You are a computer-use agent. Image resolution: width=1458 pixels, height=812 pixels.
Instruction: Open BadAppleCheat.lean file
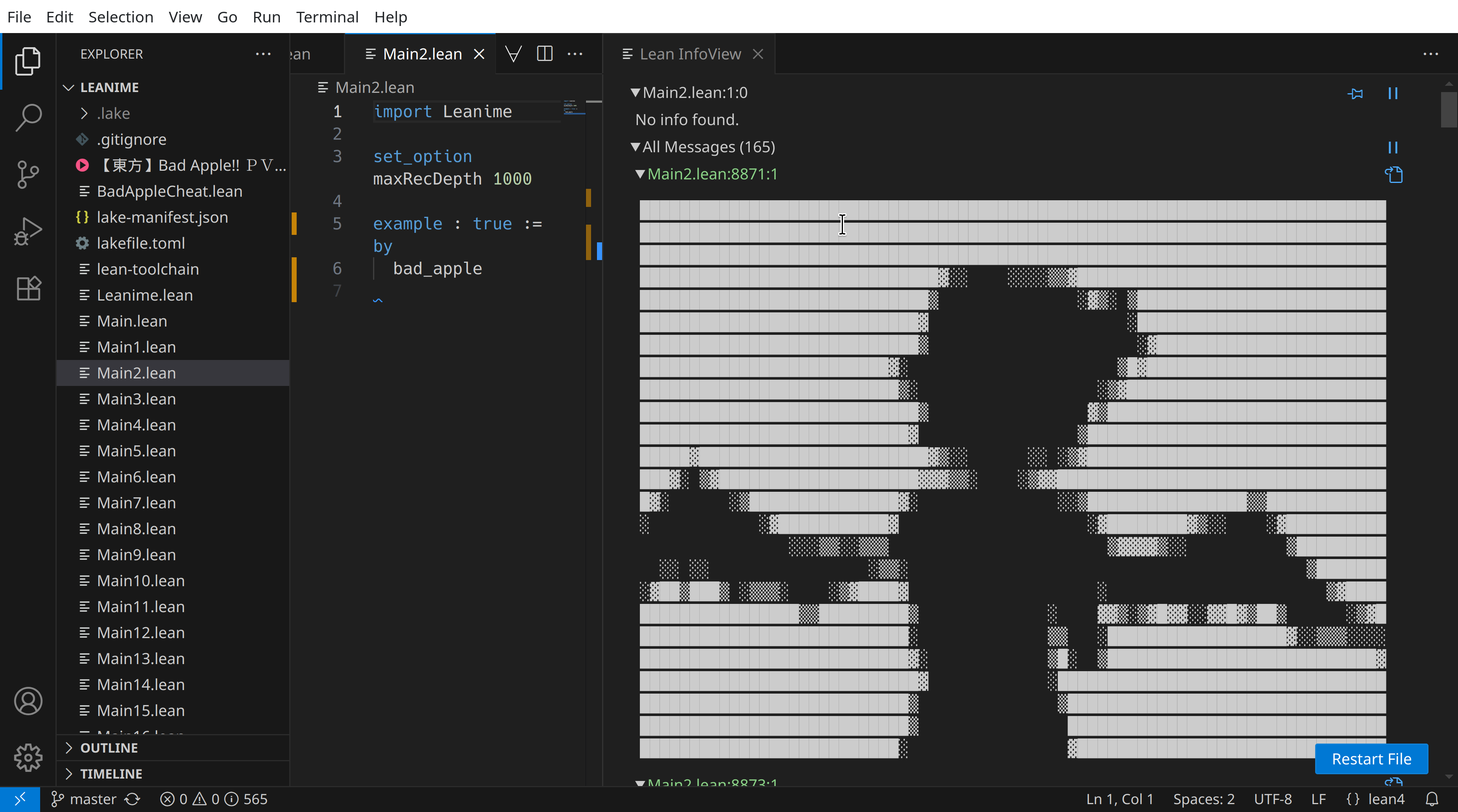(173, 191)
